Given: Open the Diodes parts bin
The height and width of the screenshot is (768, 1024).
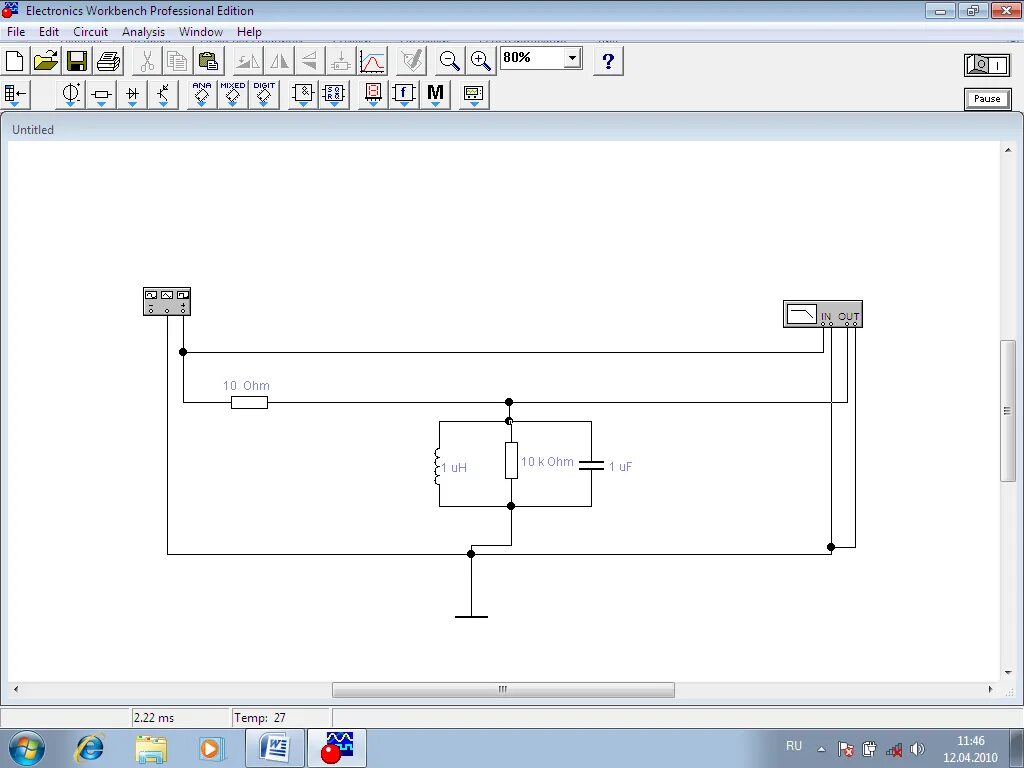Looking at the screenshot, I should [133, 94].
